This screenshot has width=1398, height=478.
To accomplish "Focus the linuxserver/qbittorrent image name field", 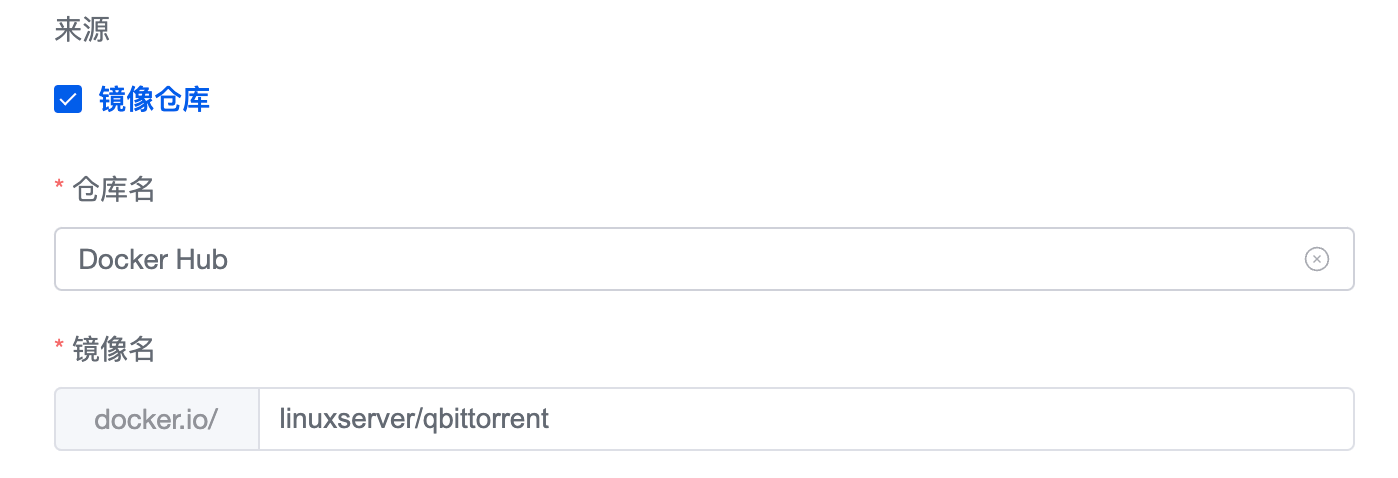I will pos(800,419).
